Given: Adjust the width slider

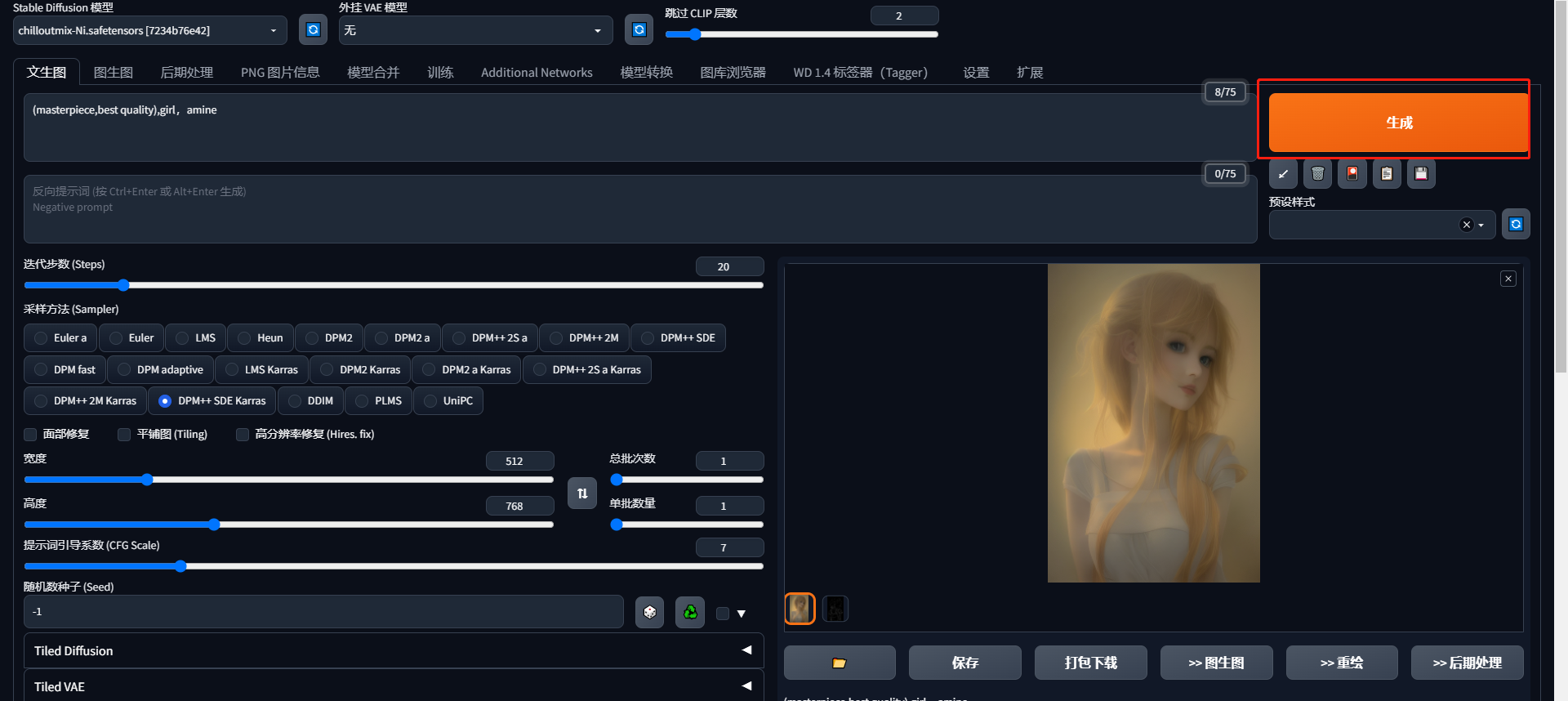Looking at the screenshot, I should (289, 480).
